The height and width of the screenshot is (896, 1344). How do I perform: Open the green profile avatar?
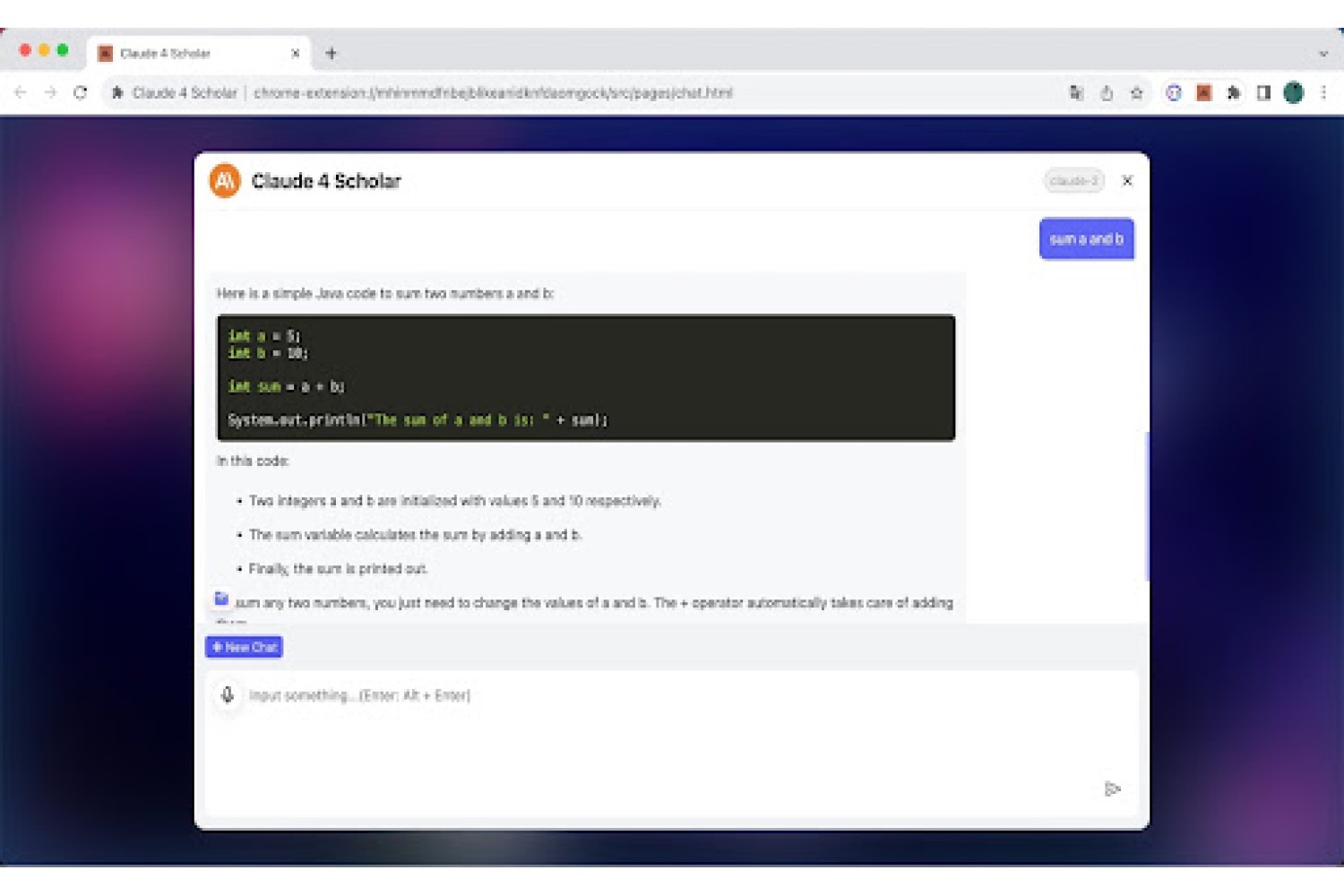coord(1293,92)
